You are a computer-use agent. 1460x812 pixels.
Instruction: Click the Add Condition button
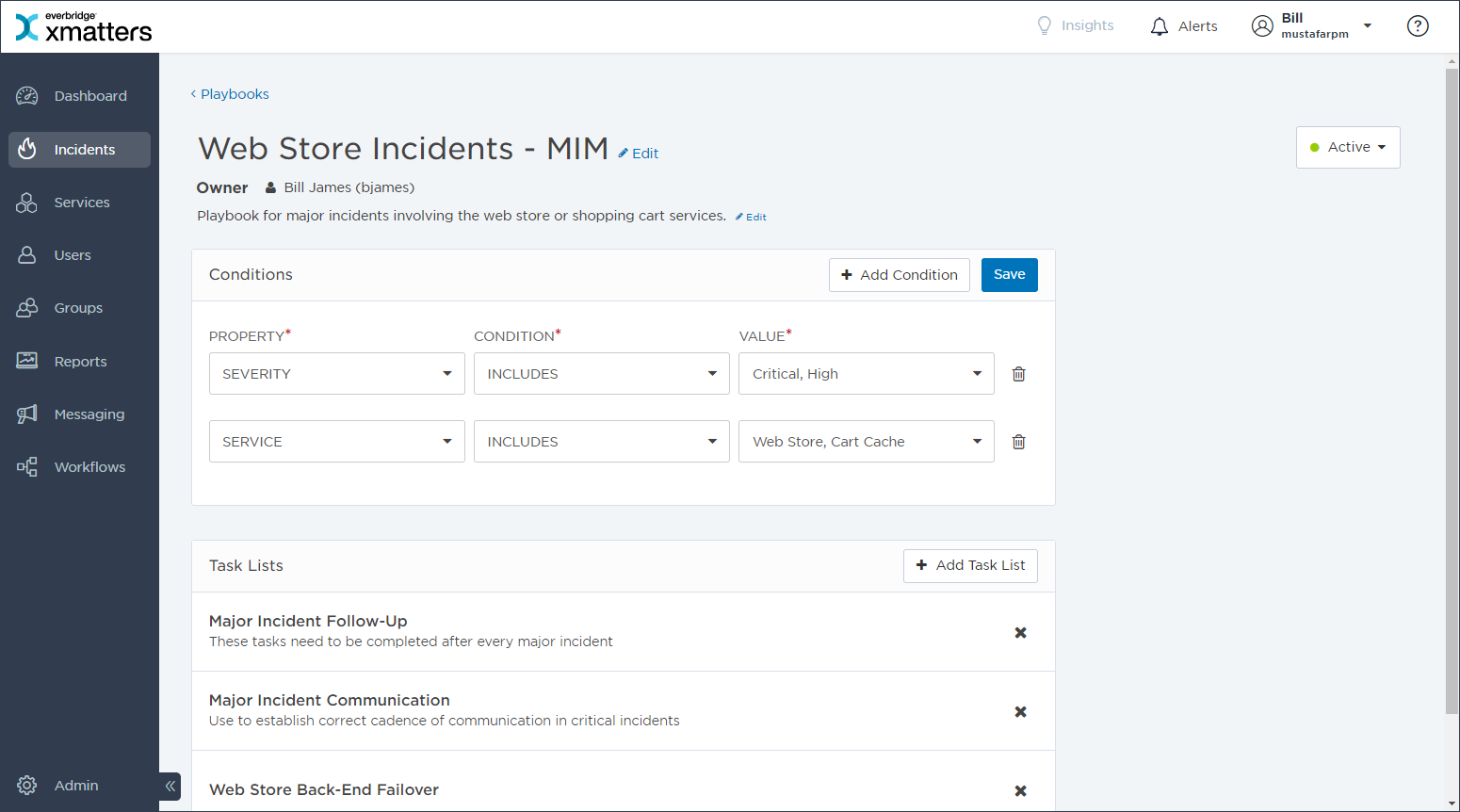pyautogui.click(x=900, y=275)
